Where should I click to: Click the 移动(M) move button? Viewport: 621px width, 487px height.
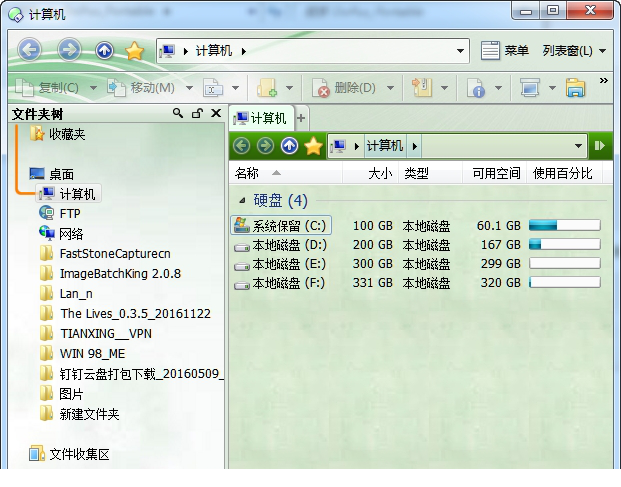tap(141, 88)
